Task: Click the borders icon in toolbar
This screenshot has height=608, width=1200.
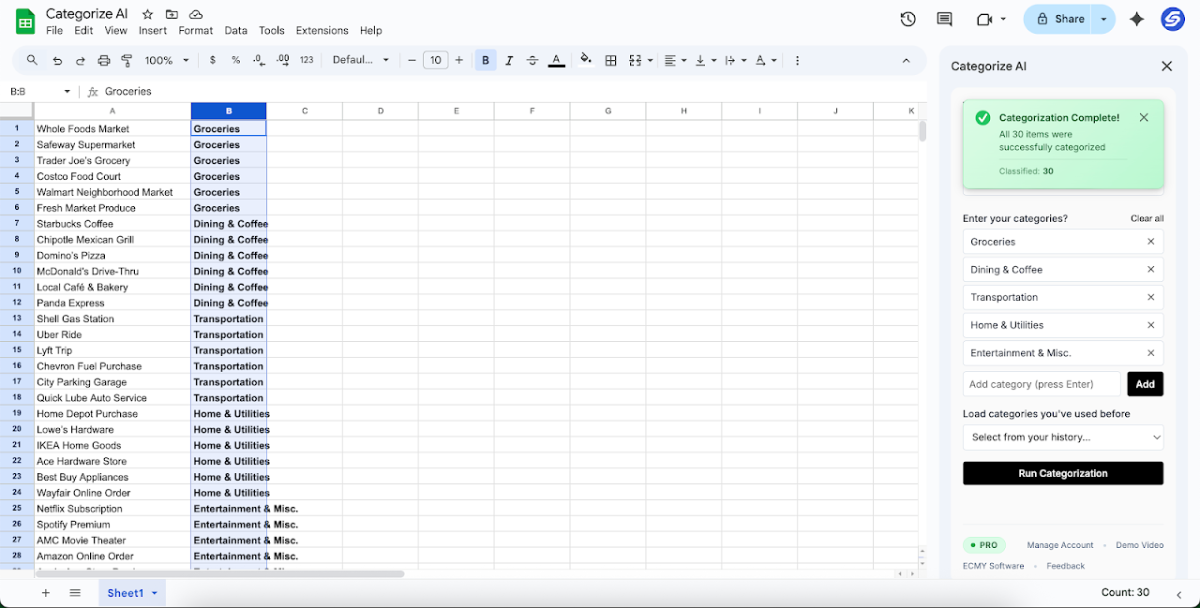Action: 611,60
